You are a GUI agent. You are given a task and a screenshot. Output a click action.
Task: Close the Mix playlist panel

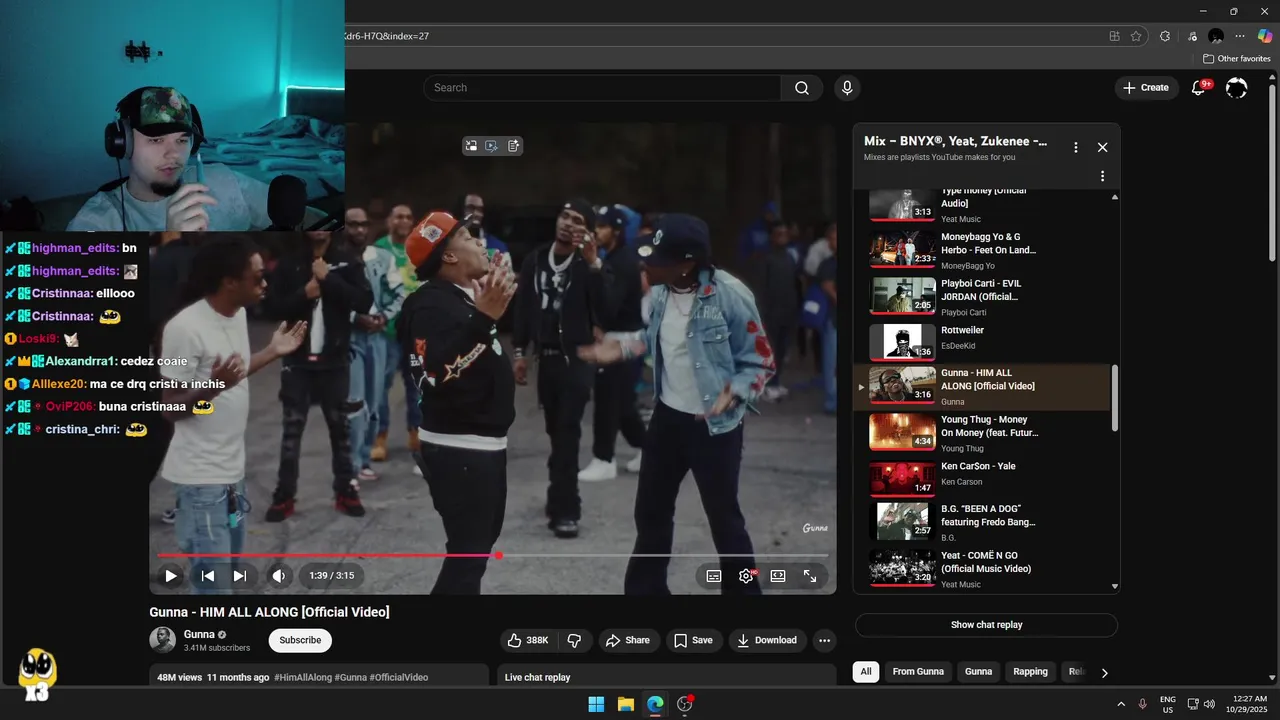1102,147
